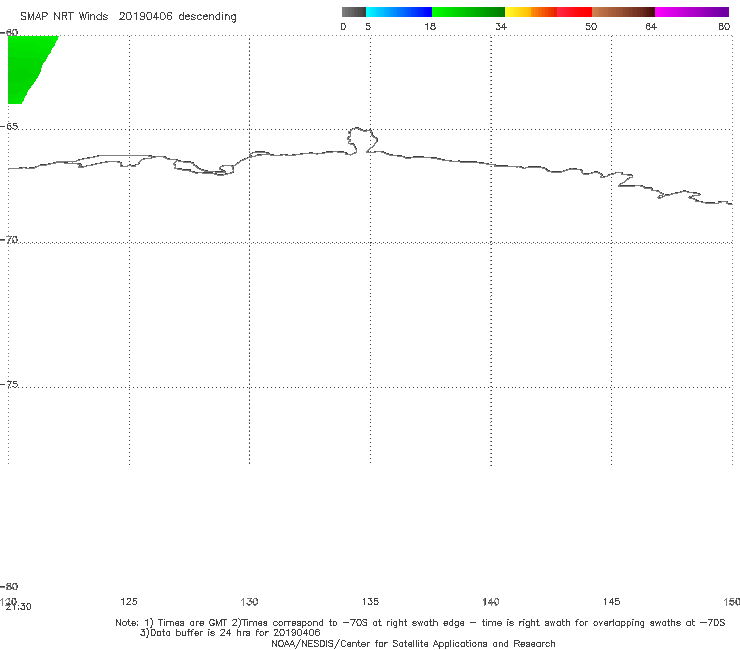Click the cyan-blue segment of the color bar
The image size is (740, 650).
(399, 12)
